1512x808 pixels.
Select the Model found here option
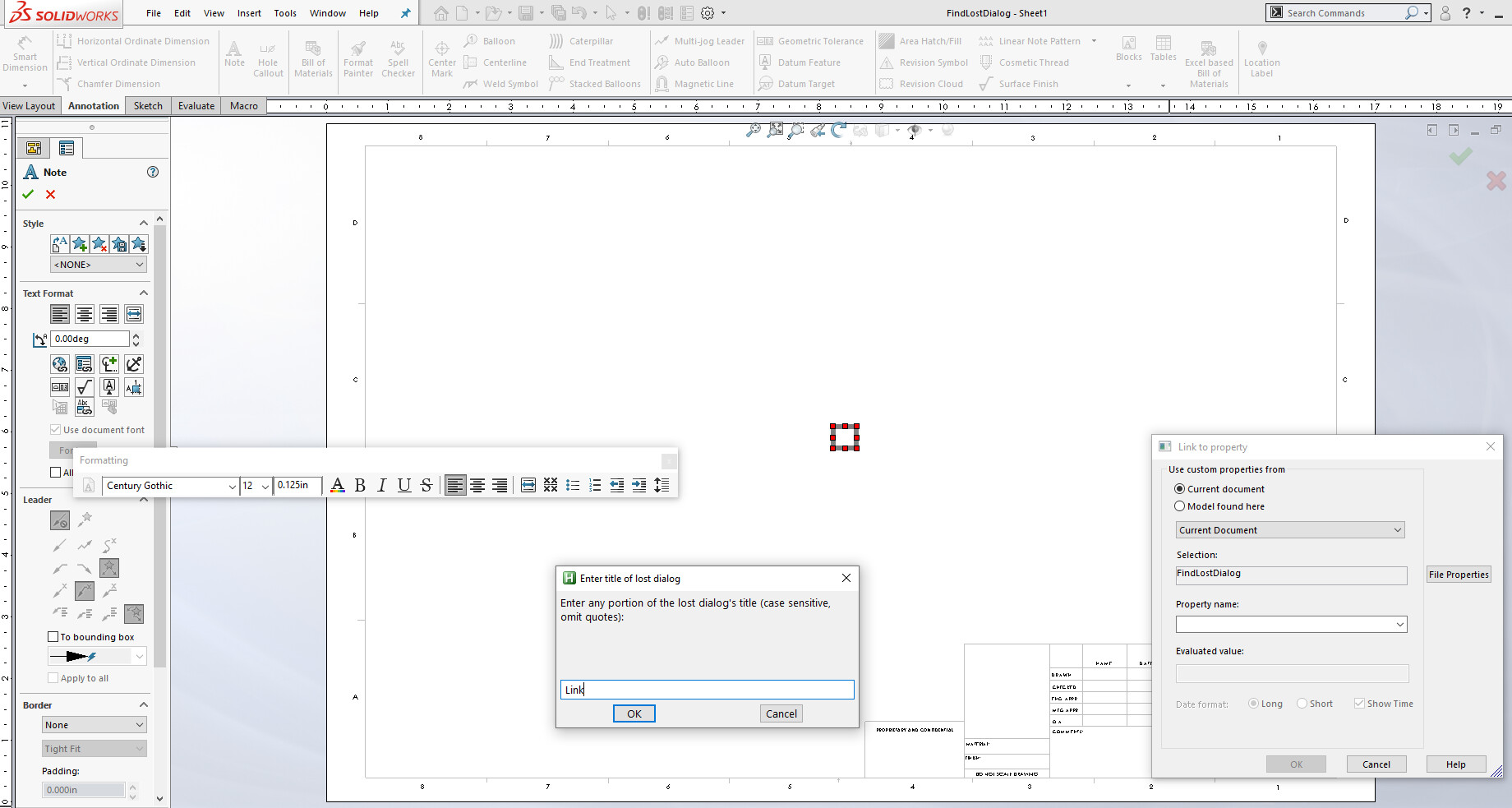point(1180,506)
